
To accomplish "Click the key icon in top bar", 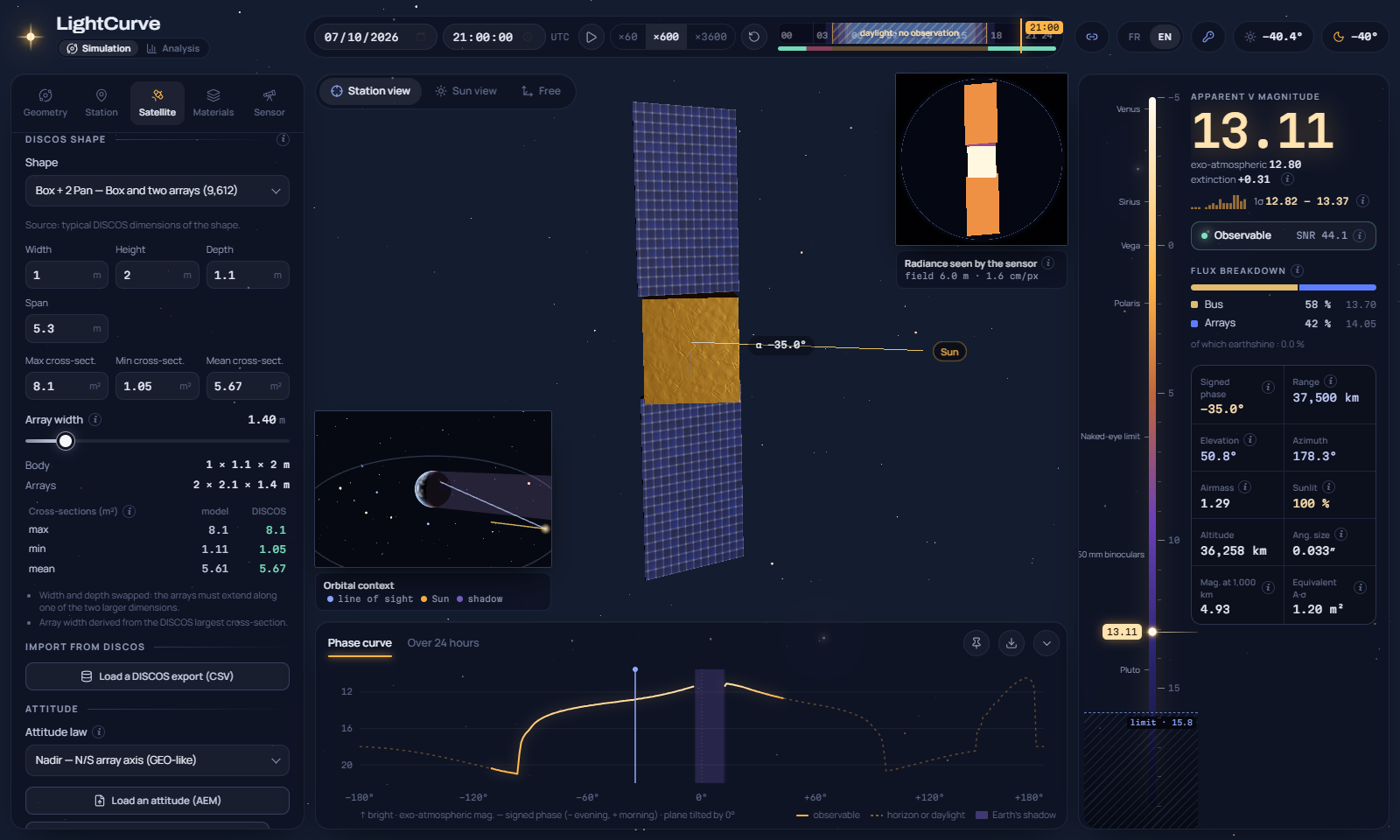I will [x=1208, y=37].
